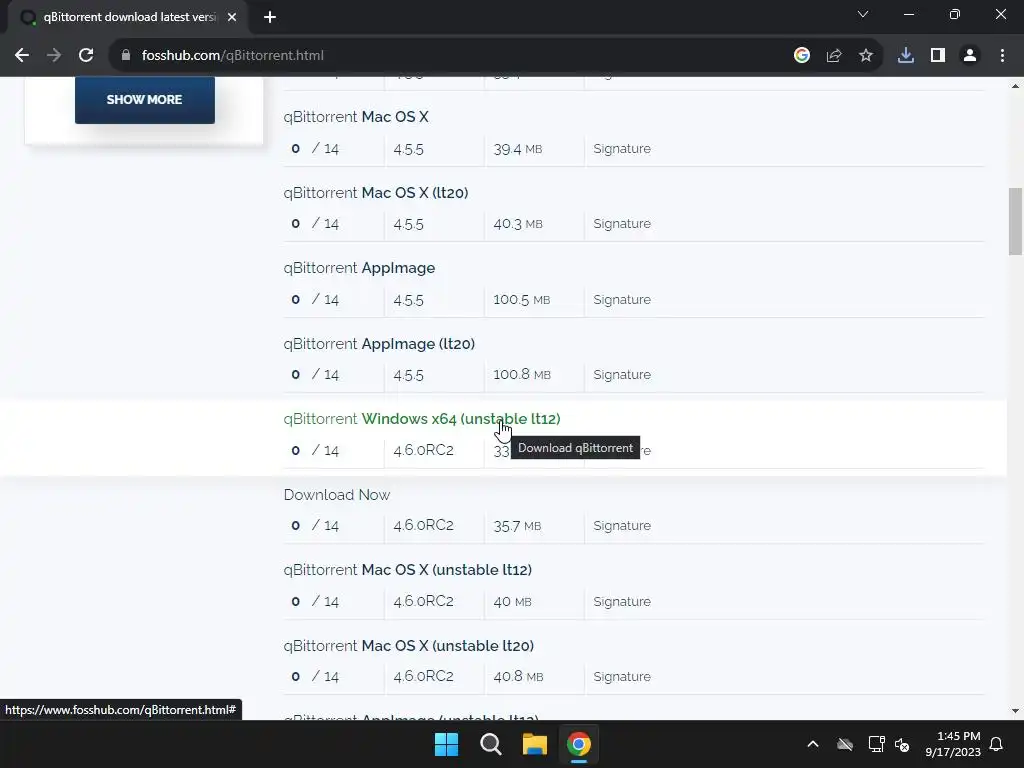Open File Explorer from taskbar
The image size is (1024, 768).
point(535,744)
